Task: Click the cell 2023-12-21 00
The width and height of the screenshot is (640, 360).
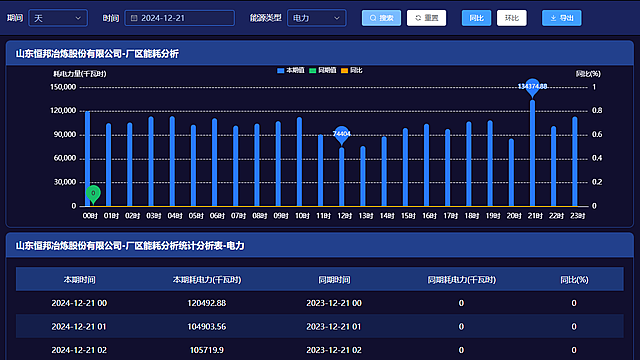Action: tap(334, 303)
